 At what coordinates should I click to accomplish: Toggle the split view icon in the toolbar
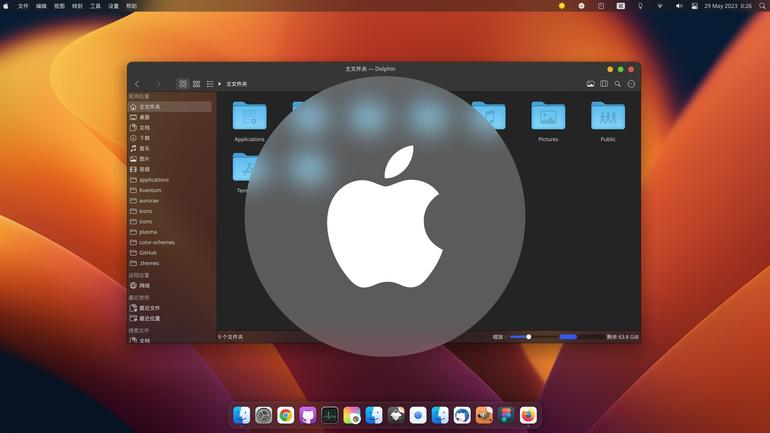click(604, 84)
